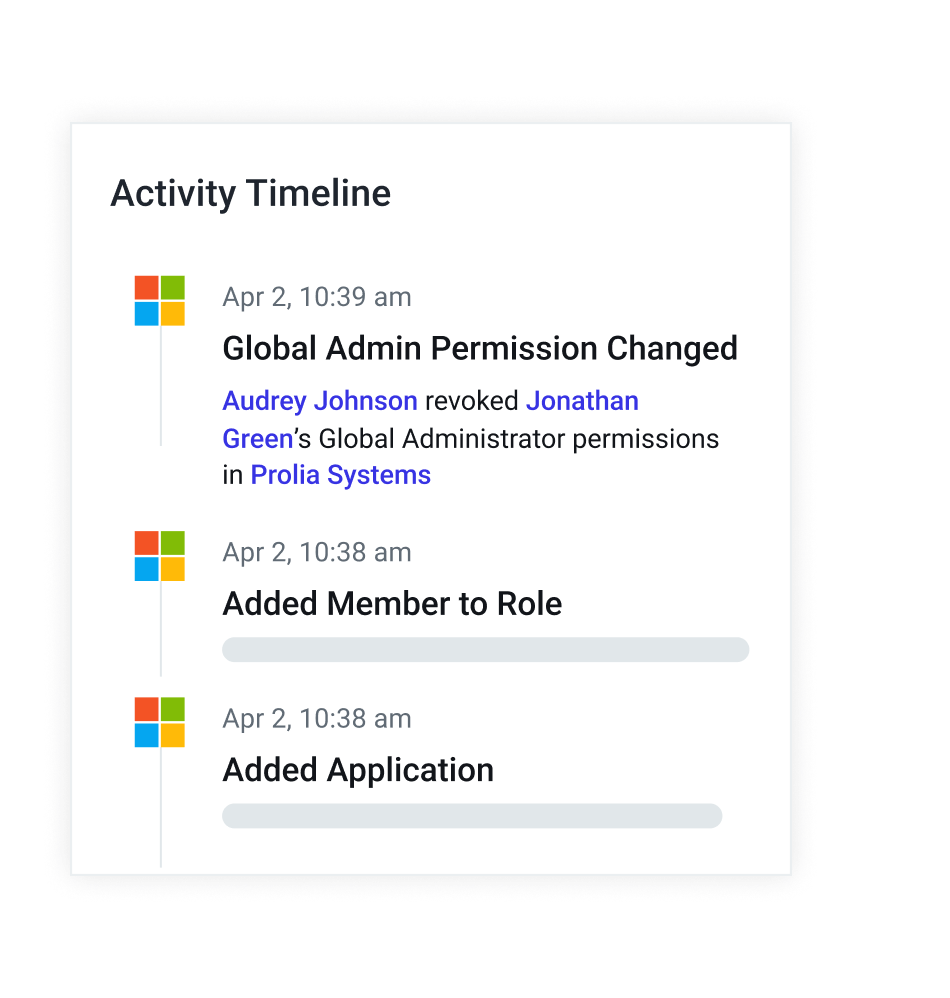Click the orange square of the top Microsoft logo

pyautogui.click(x=146, y=288)
